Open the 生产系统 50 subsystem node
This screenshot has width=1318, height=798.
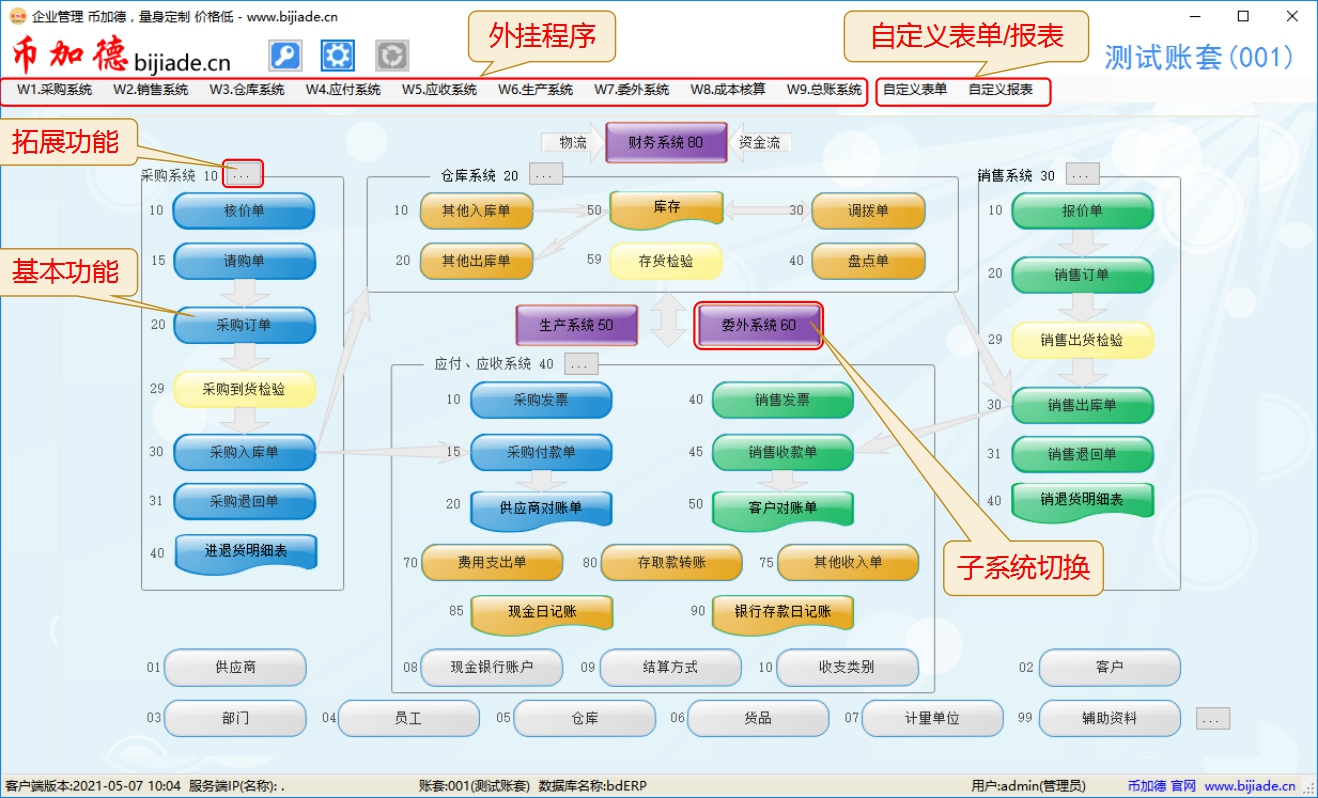pyautogui.click(x=577, y=325)
